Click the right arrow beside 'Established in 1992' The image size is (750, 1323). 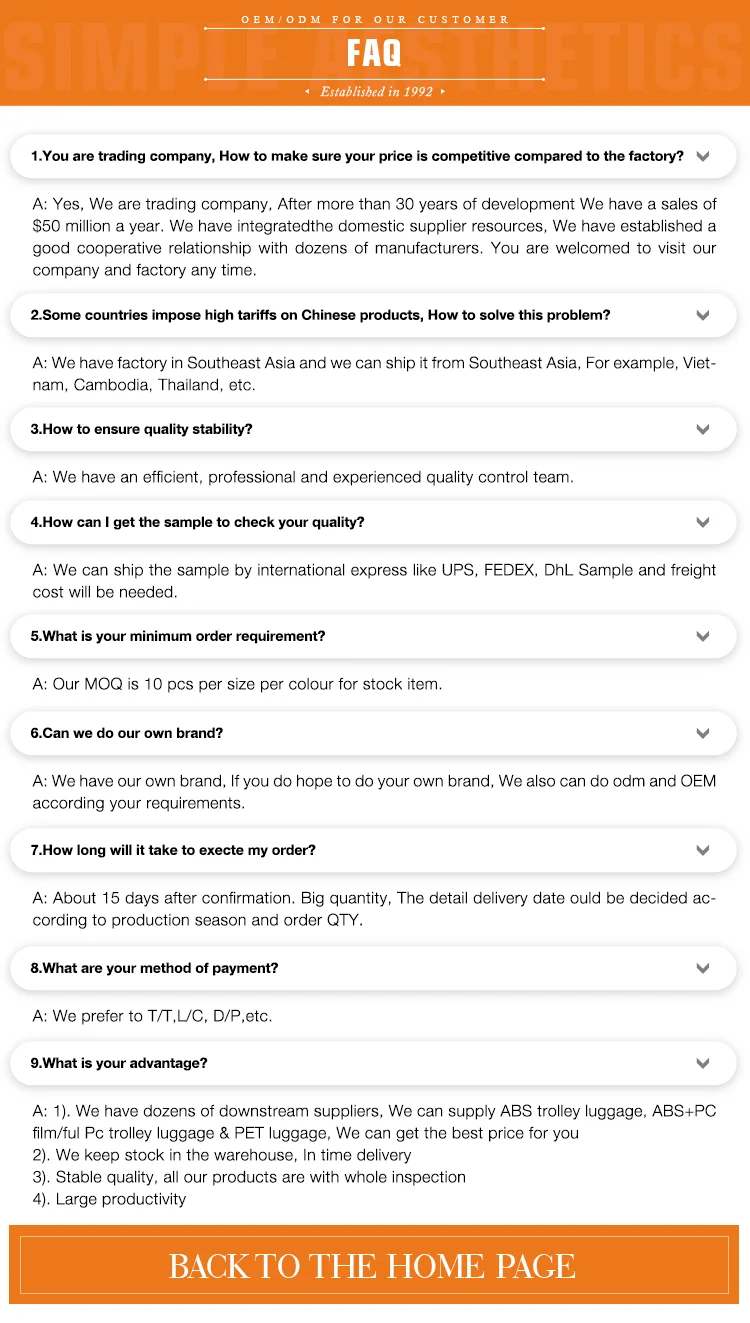[442, 92]
